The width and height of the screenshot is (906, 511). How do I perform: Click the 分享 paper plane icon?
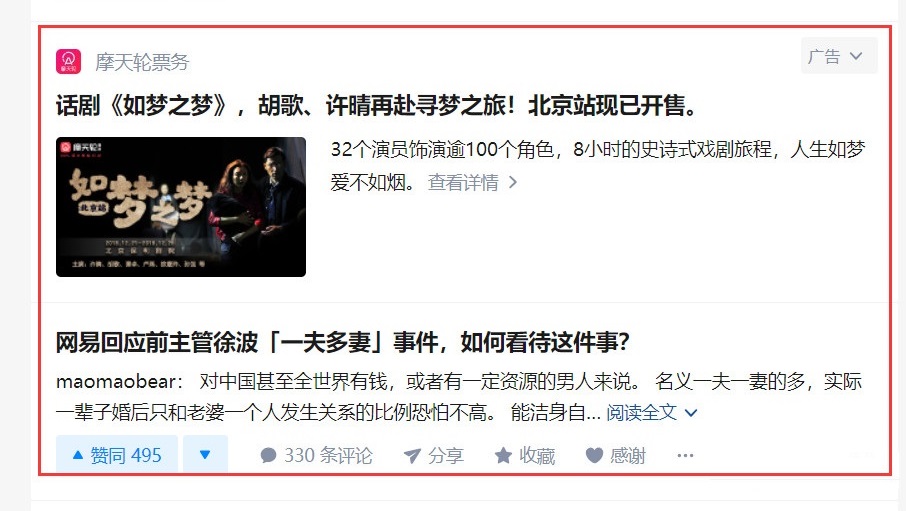point(412,456)
